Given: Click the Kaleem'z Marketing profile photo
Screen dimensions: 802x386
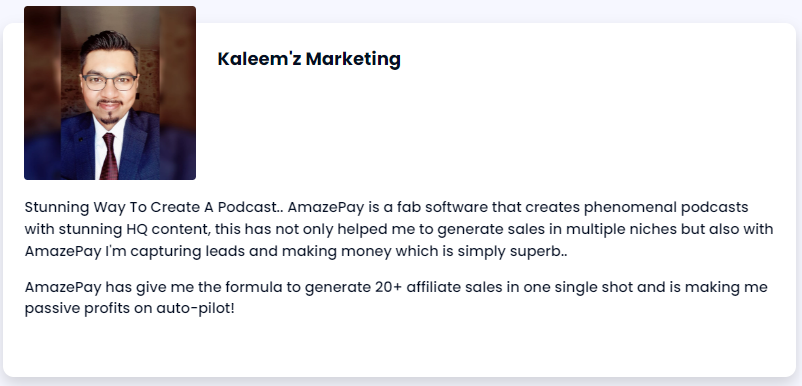Looking at the screenshot, I should 110,93.
